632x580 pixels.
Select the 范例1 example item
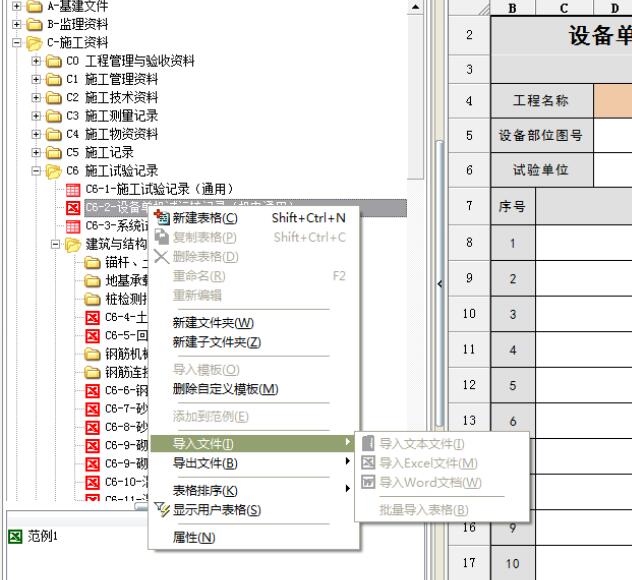click(42, 536)
